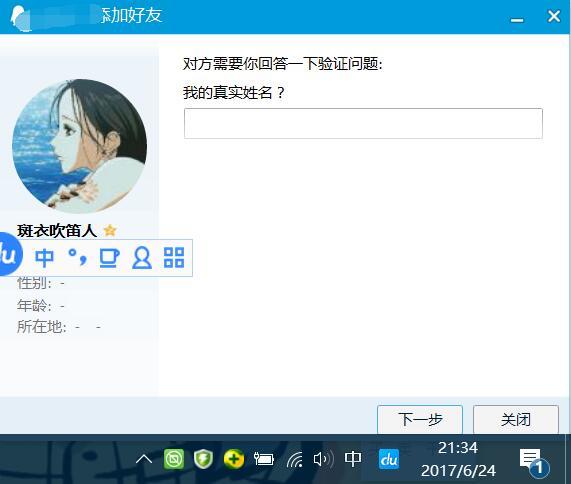Toggle punctuation mode on IME bar

[78, 257]
